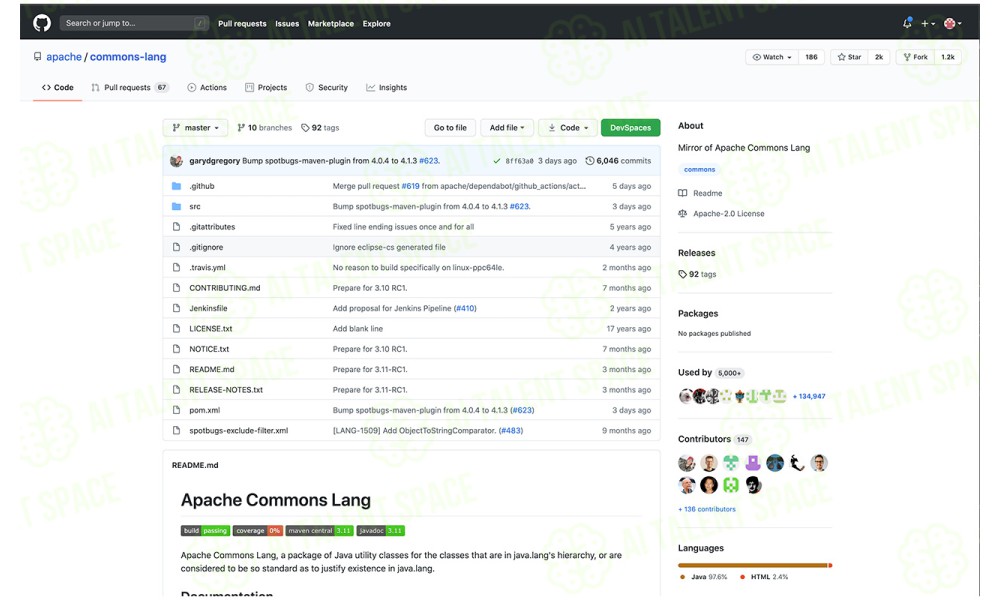Screen dimensions: 1000x600
Task: Open the pom.xml file
Action: point(205,411)
